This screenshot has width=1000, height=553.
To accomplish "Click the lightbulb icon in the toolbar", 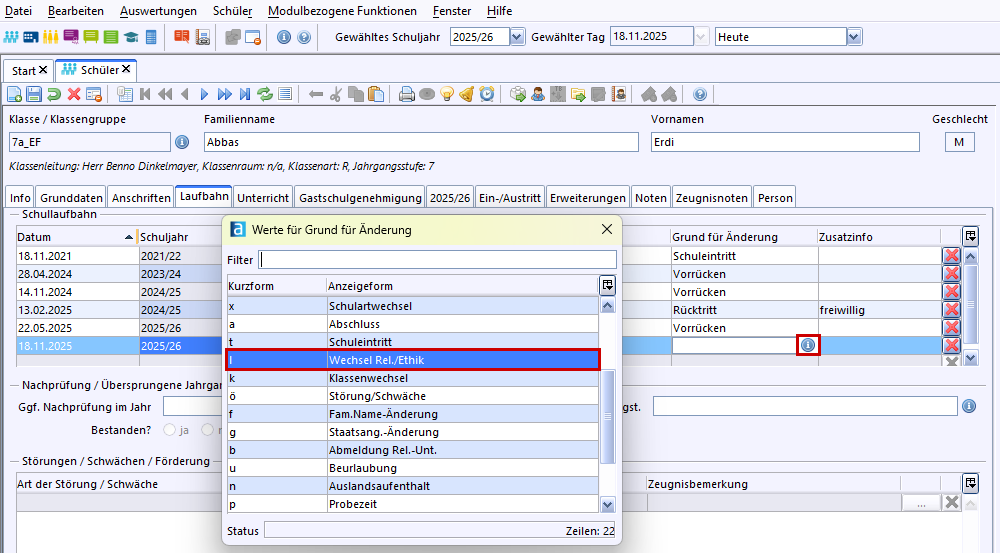I will [x=448, y=94].
